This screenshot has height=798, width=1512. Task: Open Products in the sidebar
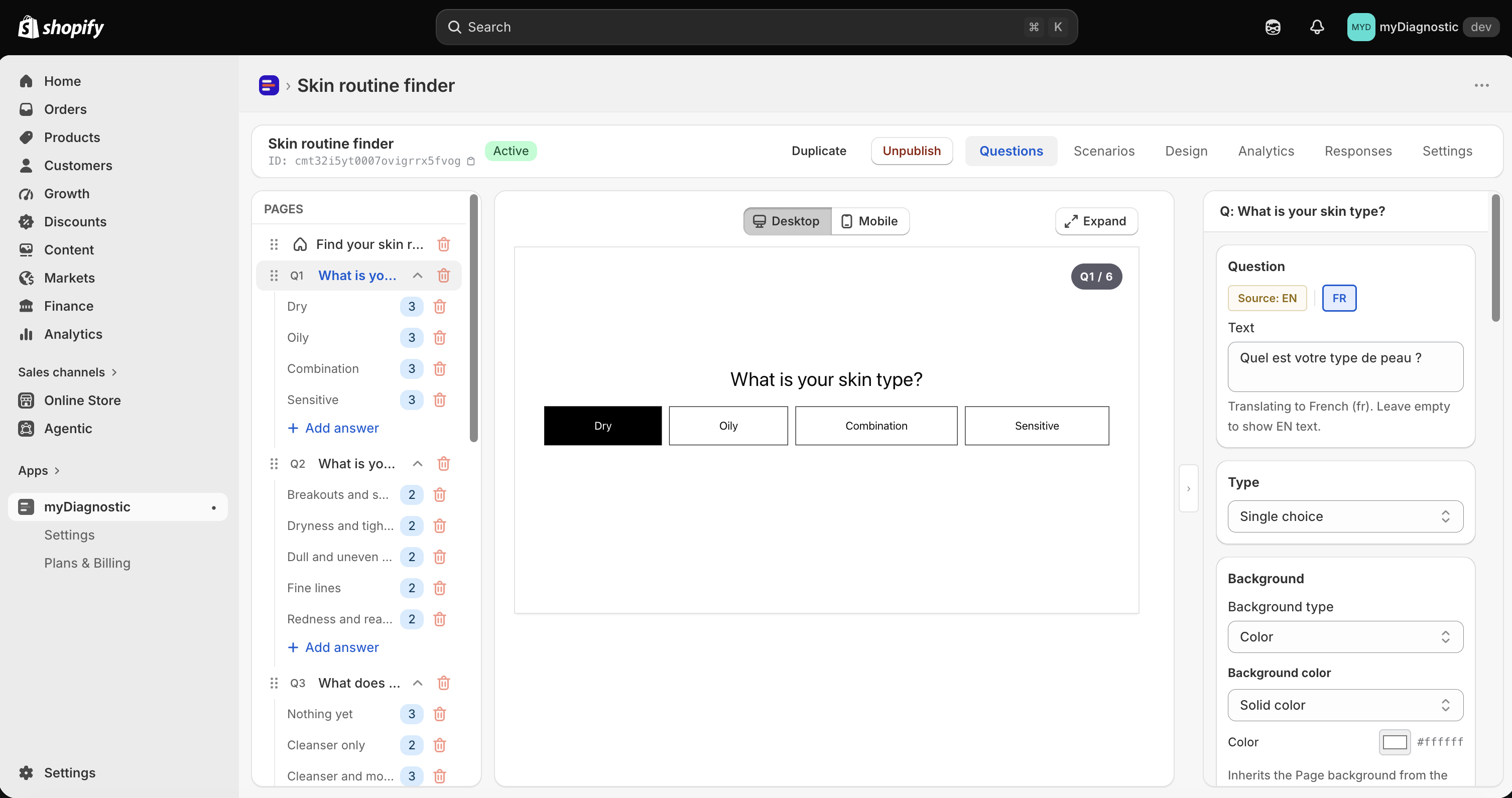[x=72, y=138]
